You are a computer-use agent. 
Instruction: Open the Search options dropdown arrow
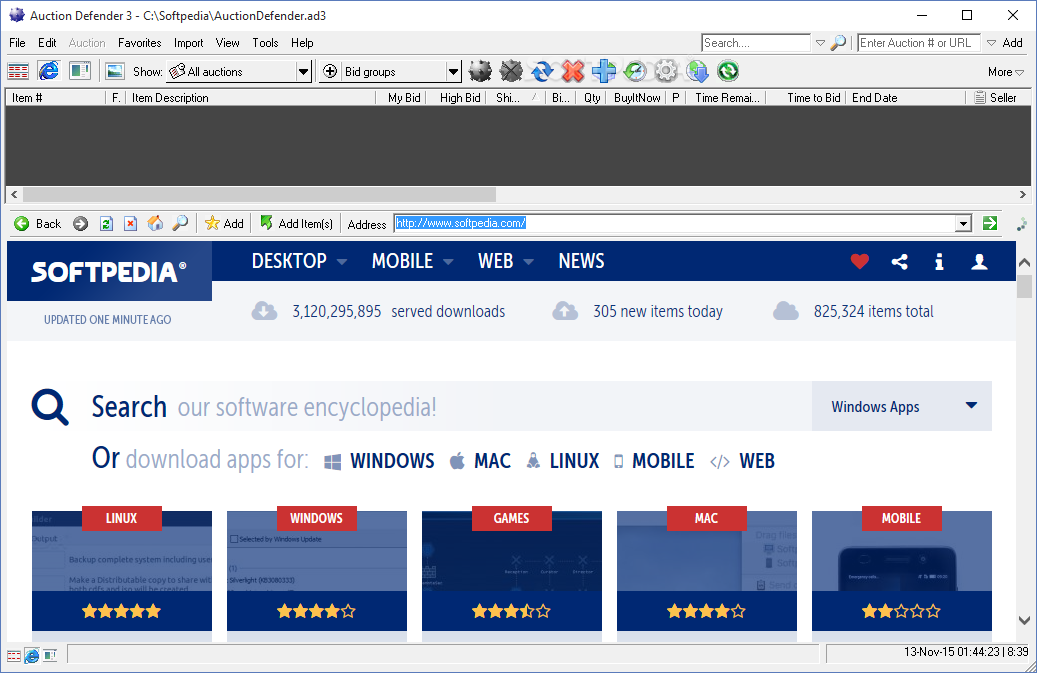pos(820,43)
